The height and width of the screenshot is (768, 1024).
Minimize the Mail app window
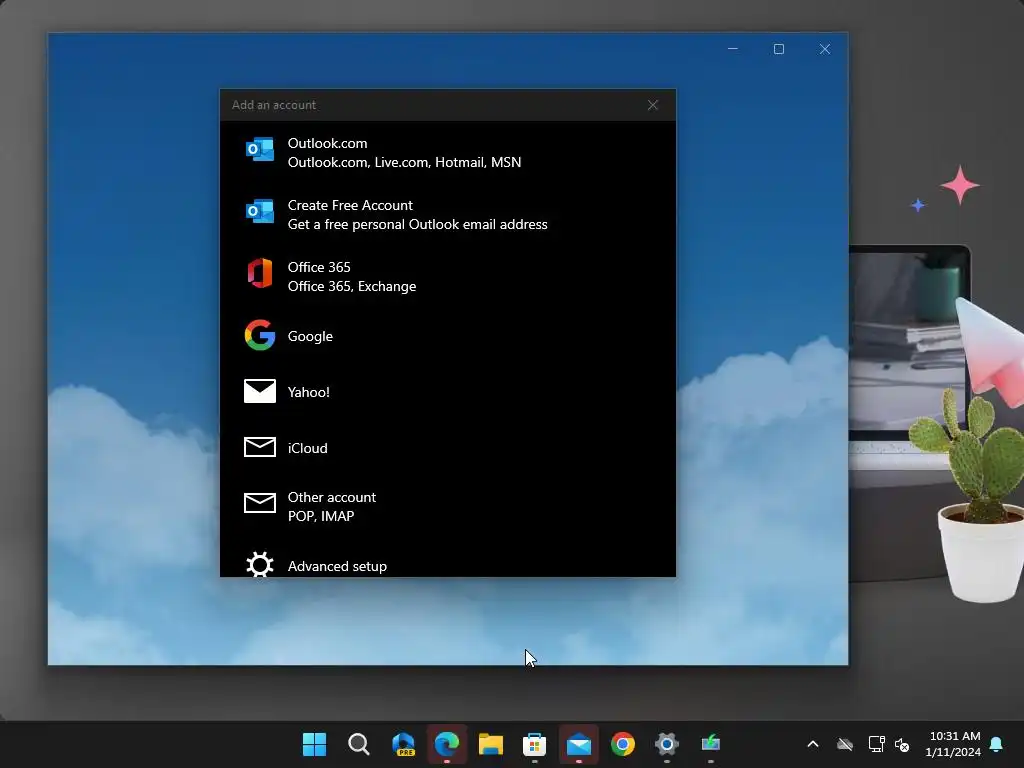coord(733,49)
